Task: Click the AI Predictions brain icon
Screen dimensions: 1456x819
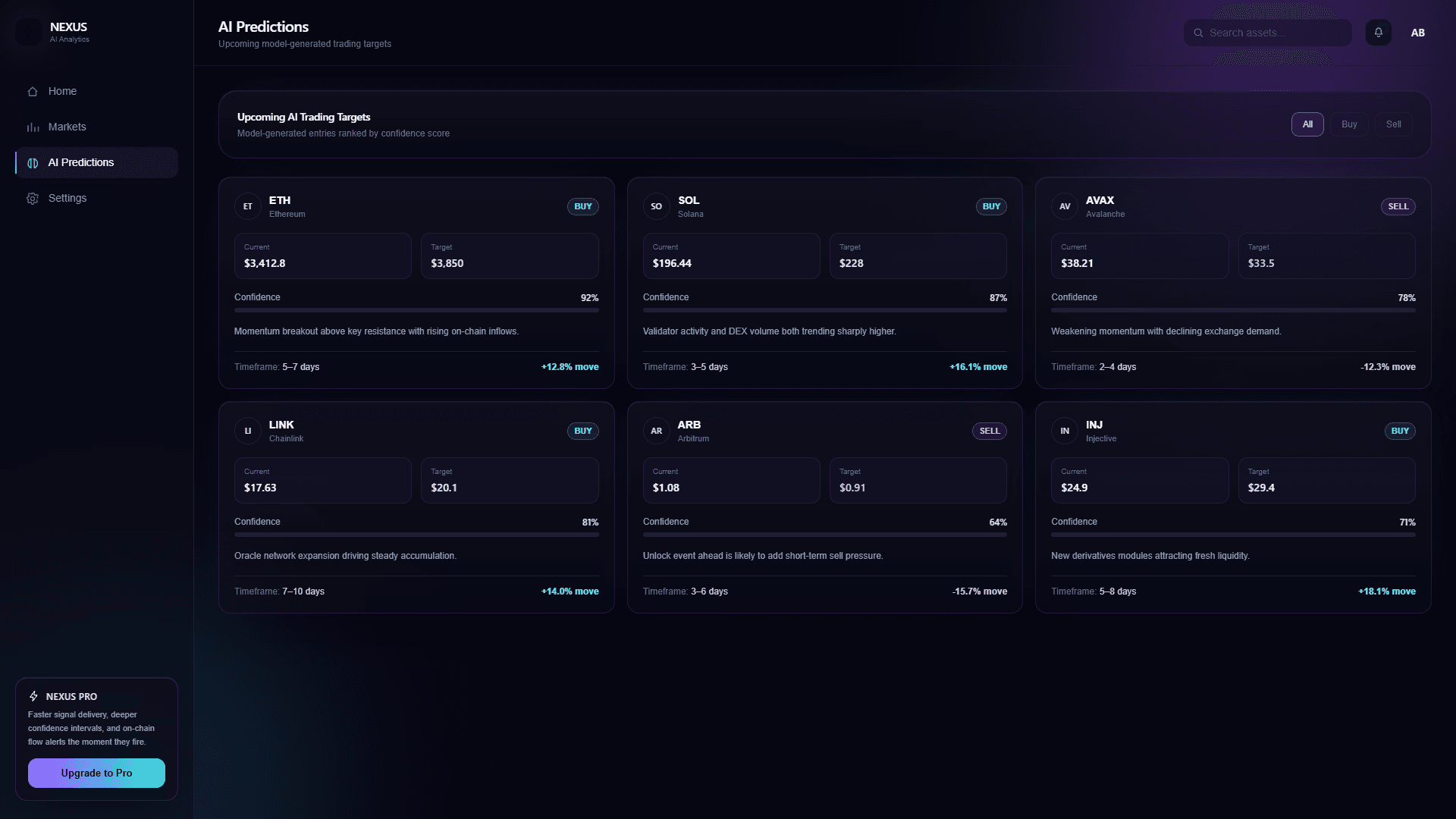Action: (x=33, y=163)
